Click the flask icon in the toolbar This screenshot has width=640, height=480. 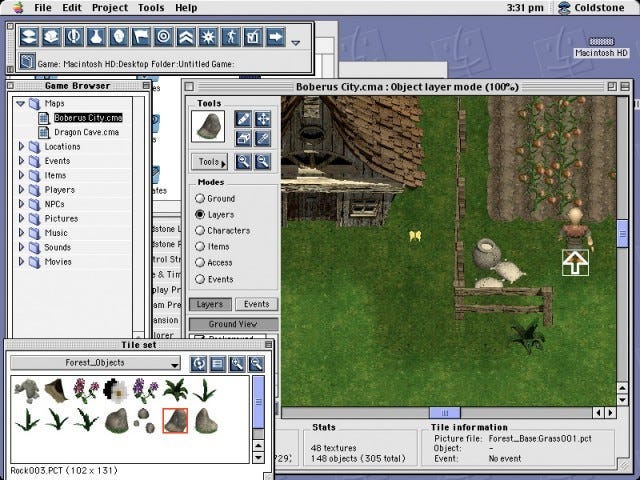point(96,37)
